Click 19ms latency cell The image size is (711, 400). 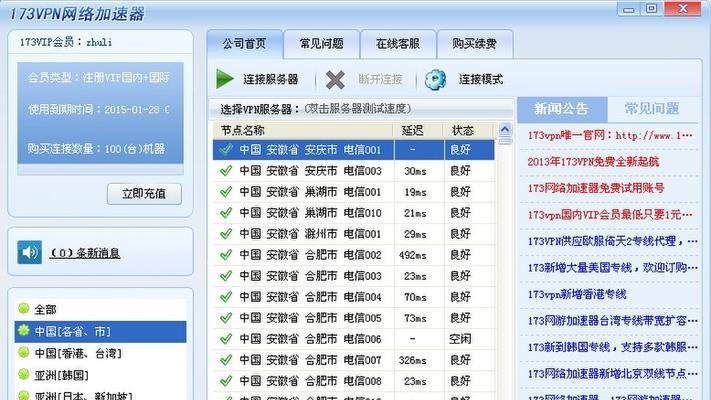pyautogui.click(x=415, y=192)
